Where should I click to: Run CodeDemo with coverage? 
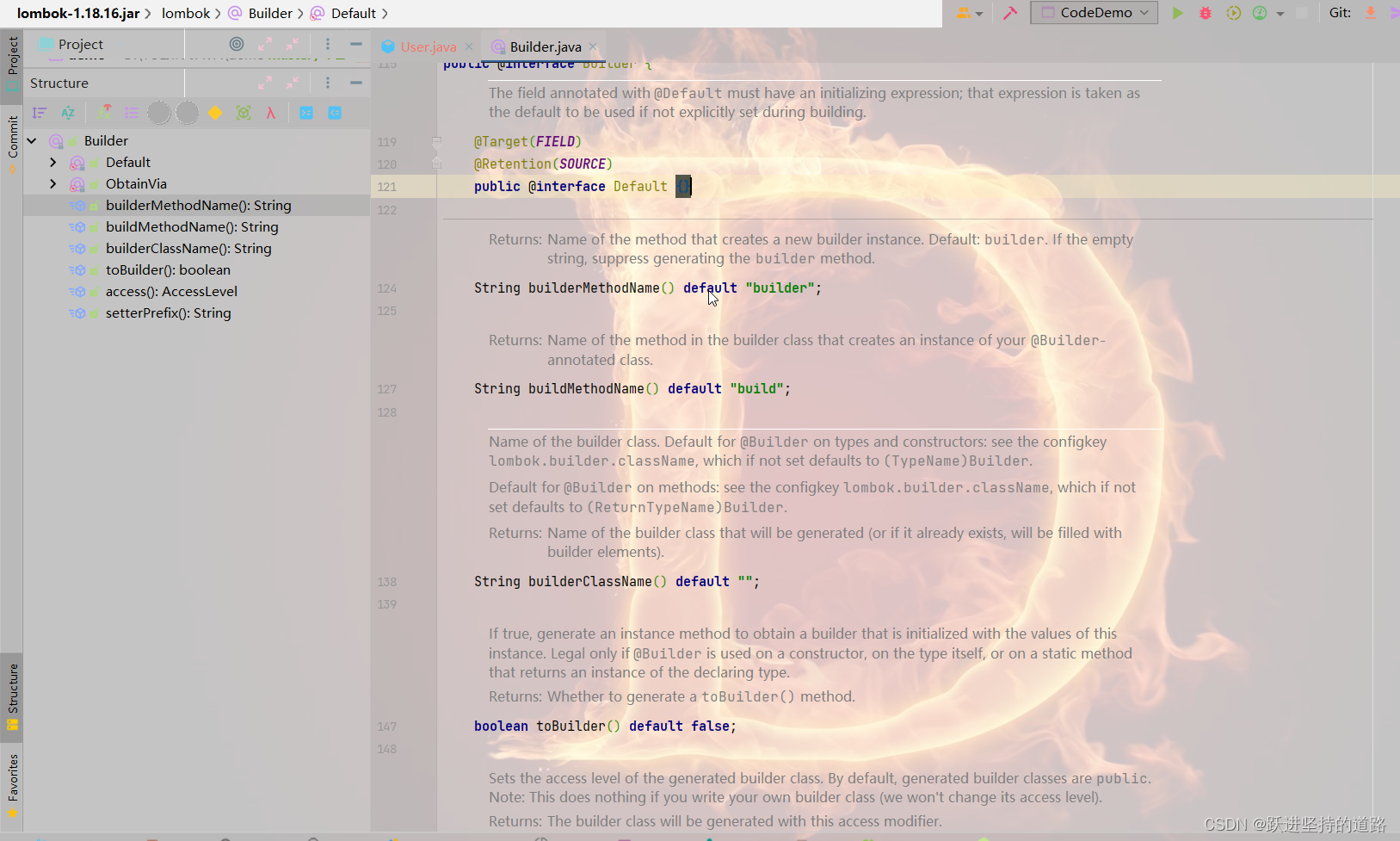(x=1233, y=13)
